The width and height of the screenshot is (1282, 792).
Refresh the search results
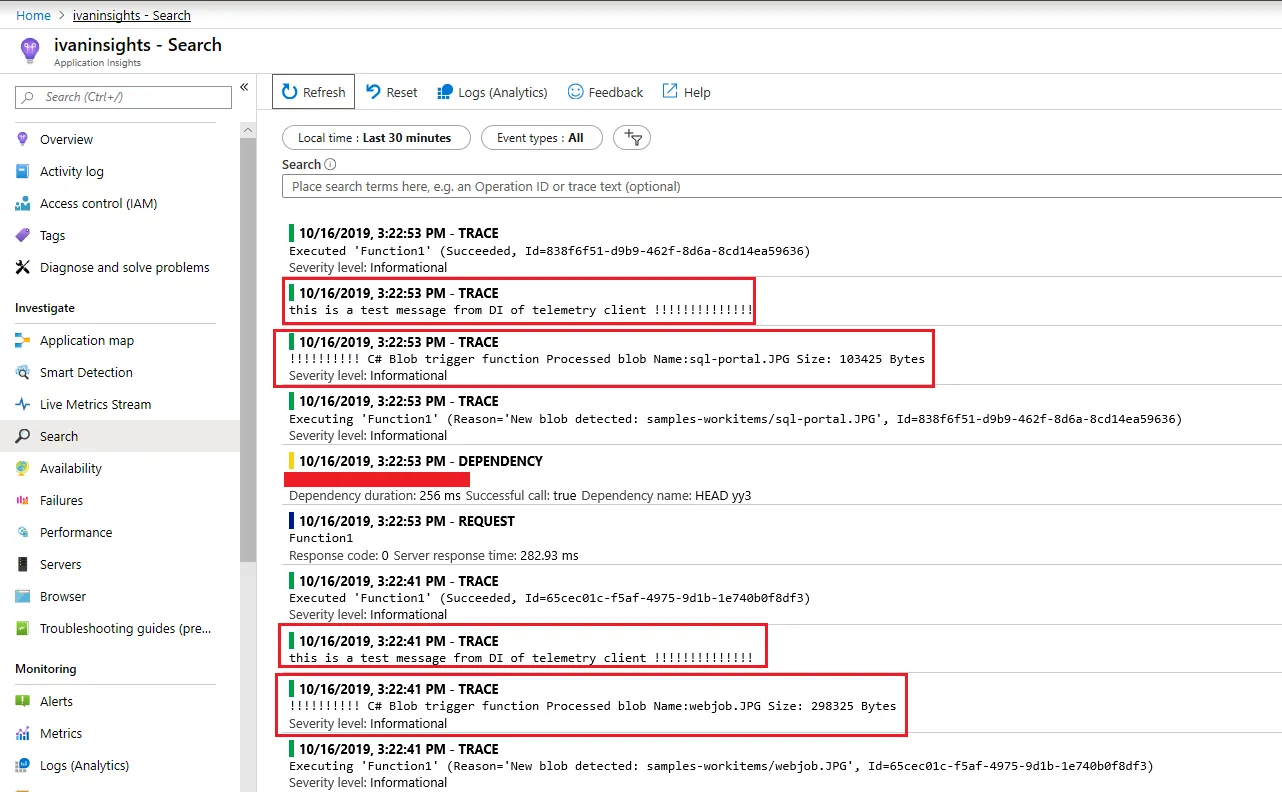[x=313, y=92]
